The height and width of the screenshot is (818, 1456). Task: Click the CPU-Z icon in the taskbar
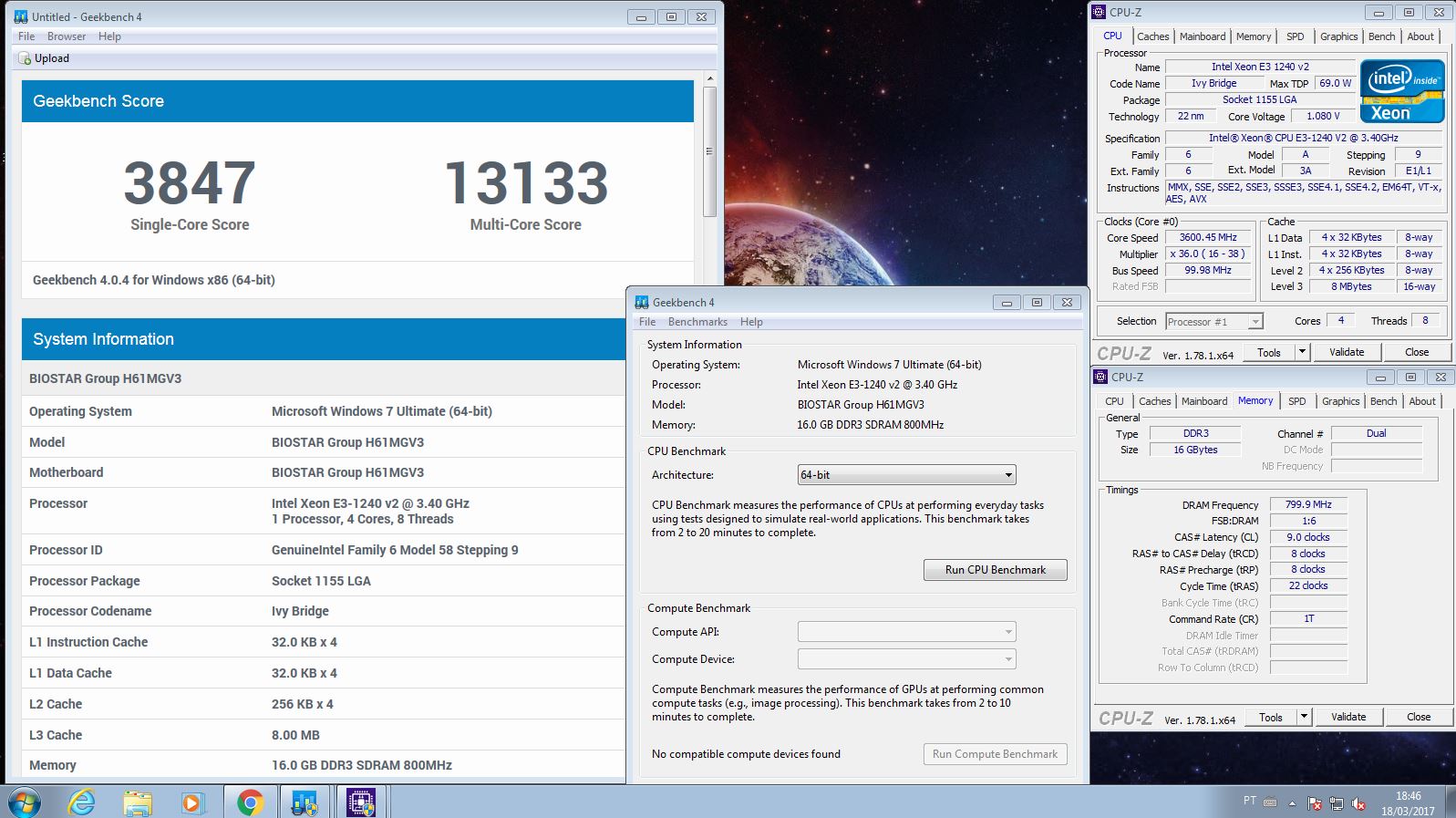pos(362,802)
